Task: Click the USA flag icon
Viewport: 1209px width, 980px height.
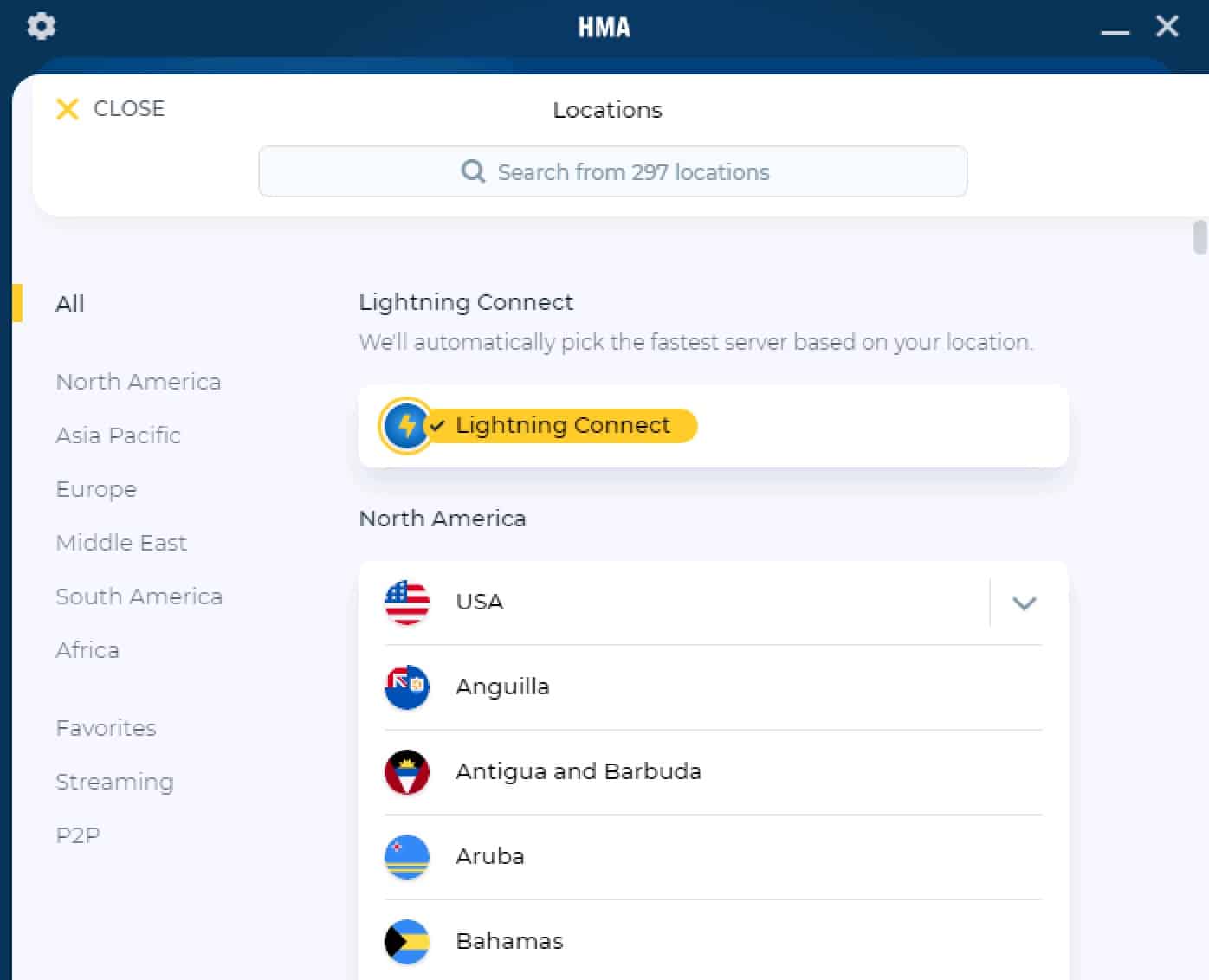Action: tap(406, 602)
